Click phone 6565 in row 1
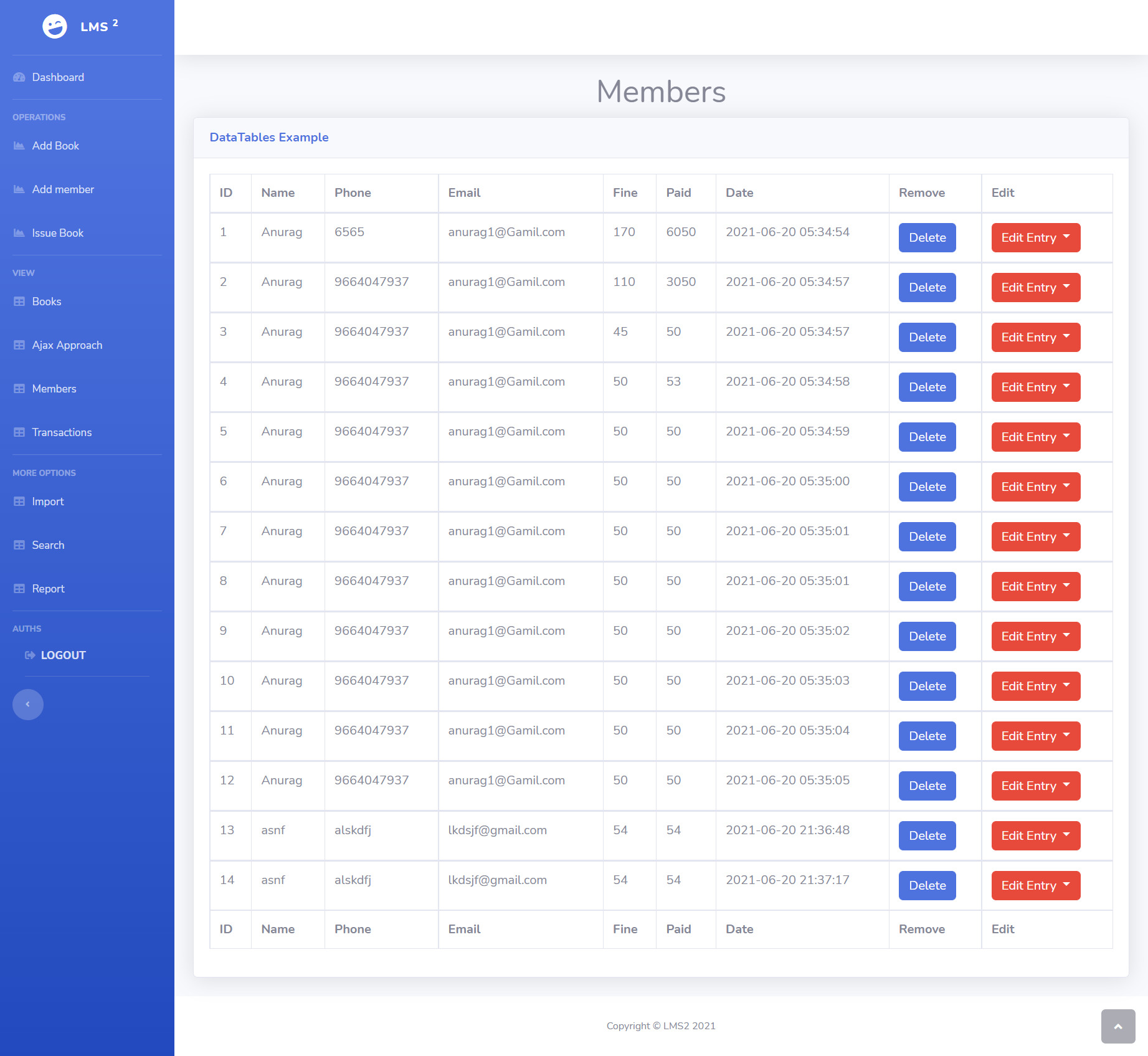Image resolution: width=1148 pixels, height=1056 pixels. 349,232
